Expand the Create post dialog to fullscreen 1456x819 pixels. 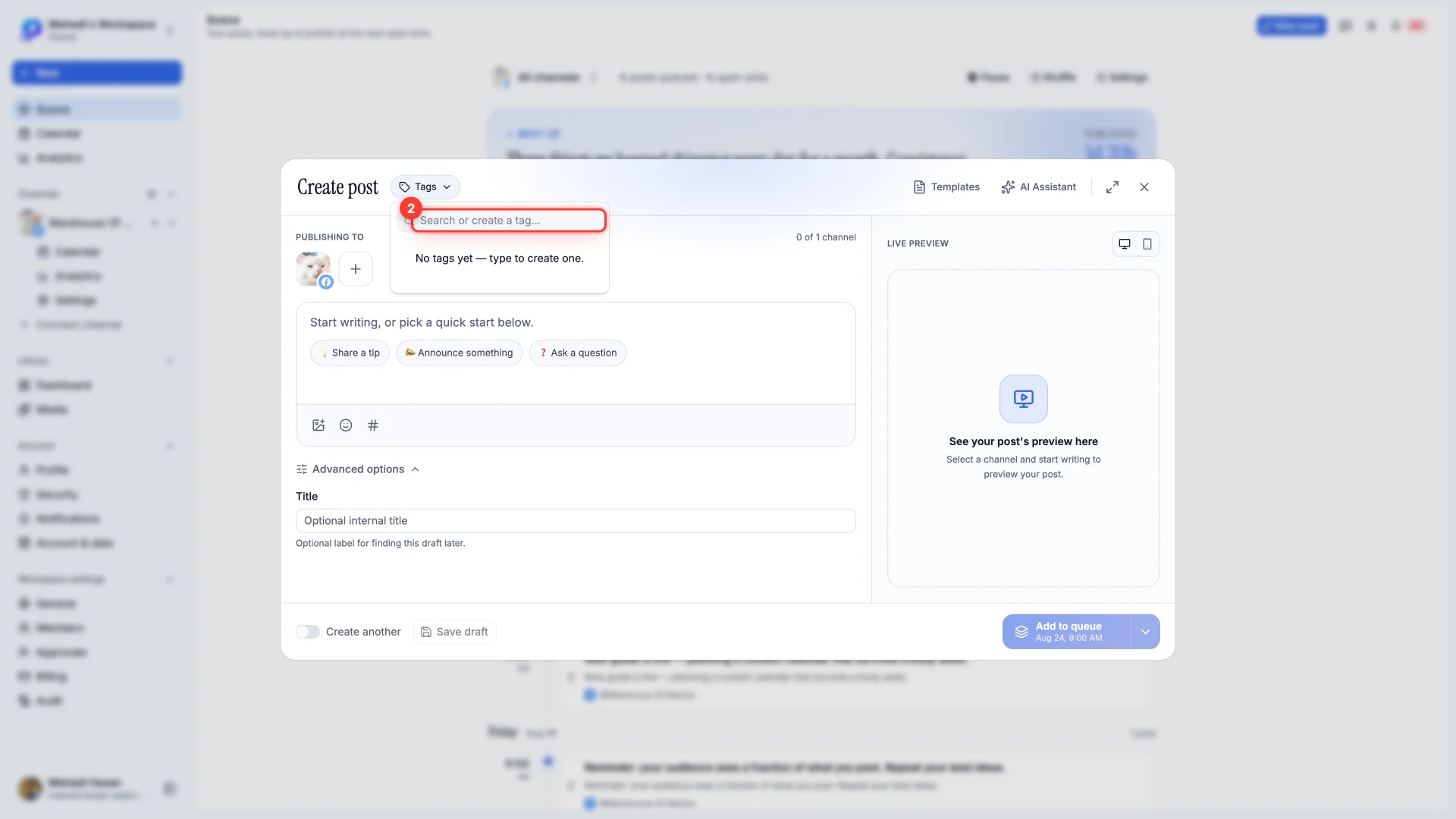1112,187
